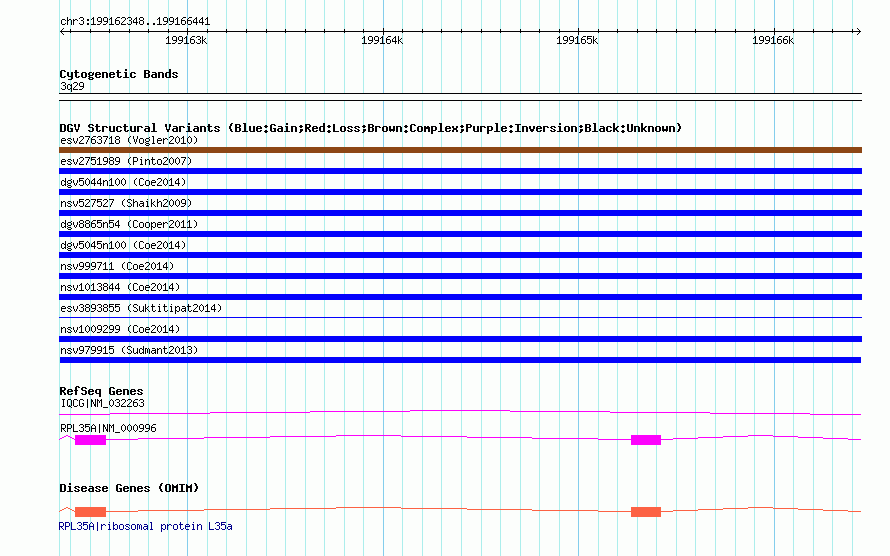Click the dgv8865n54 (Cooper2011) label

(129, 224)
